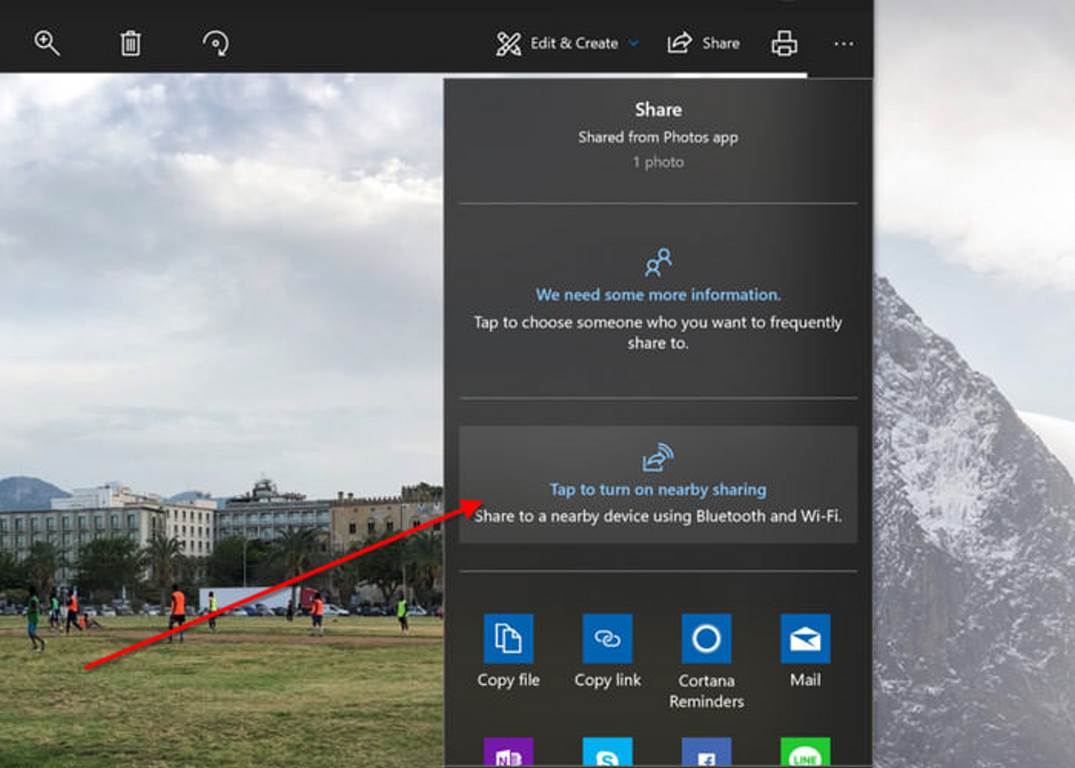Click the Share toolbar button
Screen dimensions: 1075x768
703,43
